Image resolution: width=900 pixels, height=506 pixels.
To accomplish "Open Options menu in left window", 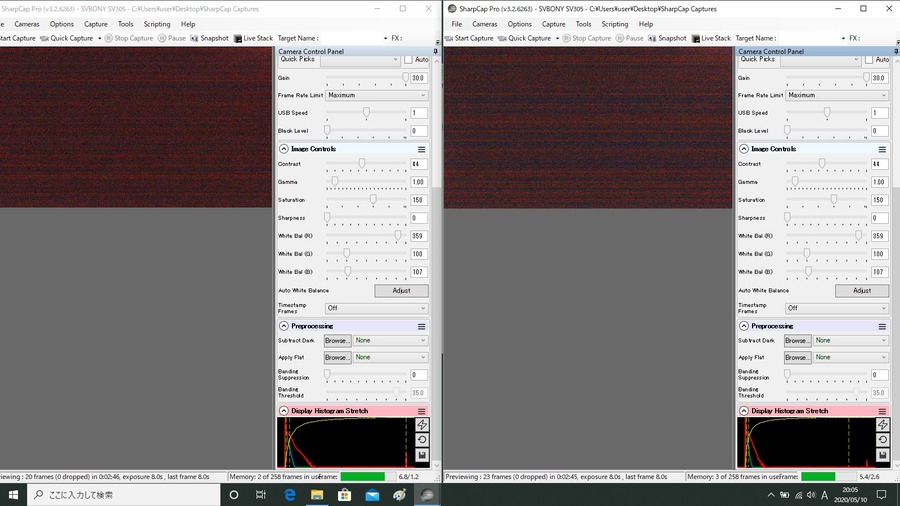I will coord(61,24).
